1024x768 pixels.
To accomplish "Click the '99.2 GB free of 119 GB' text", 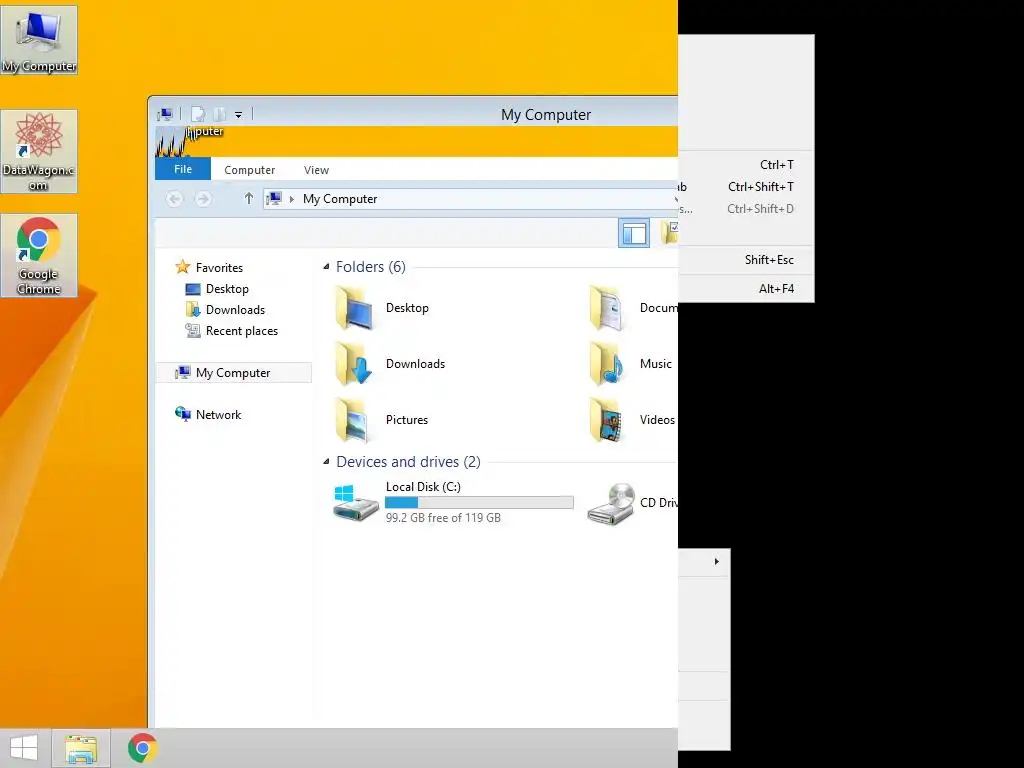I will point(443,518).
